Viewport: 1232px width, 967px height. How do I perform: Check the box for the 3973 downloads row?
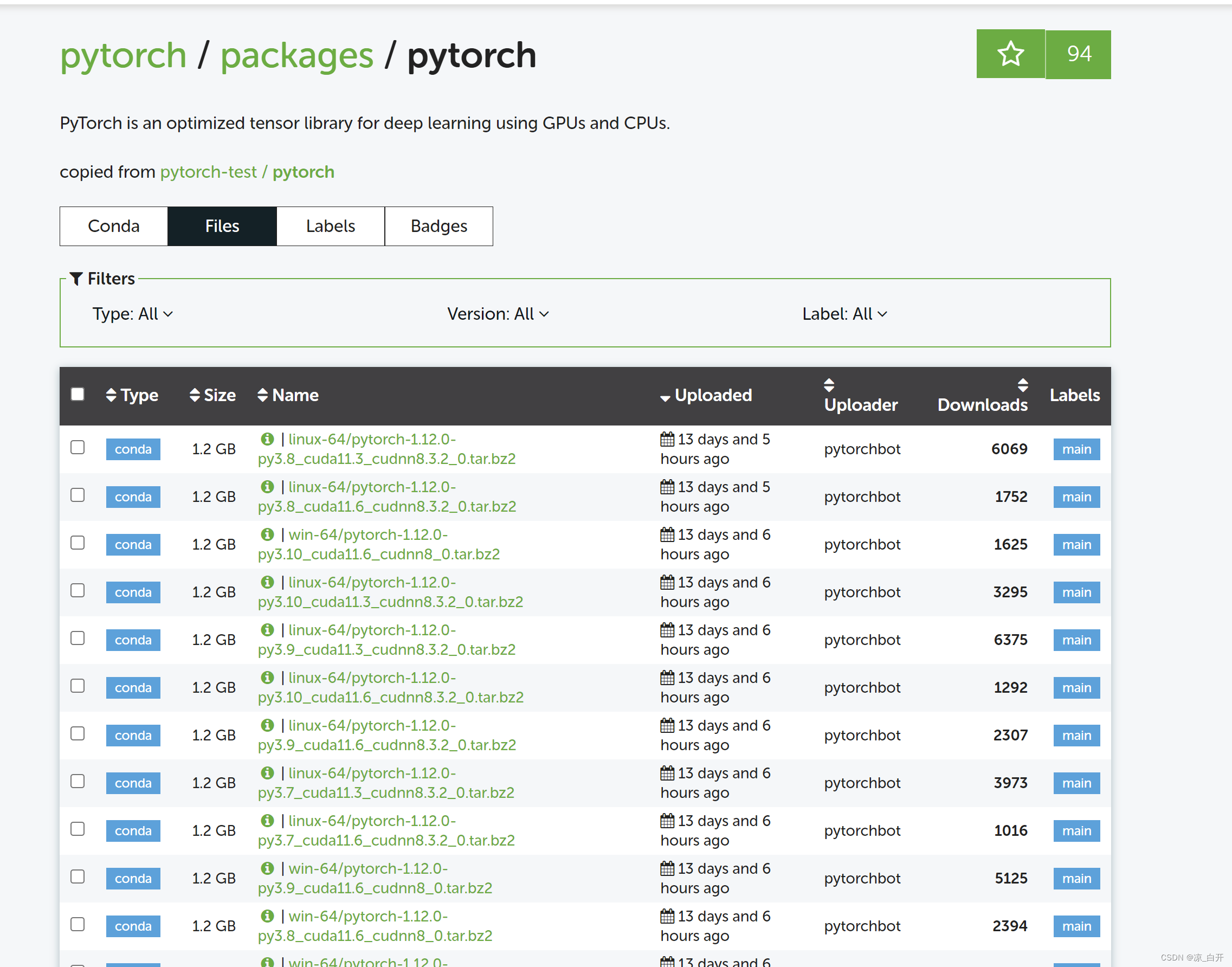(x=78, y=781)
